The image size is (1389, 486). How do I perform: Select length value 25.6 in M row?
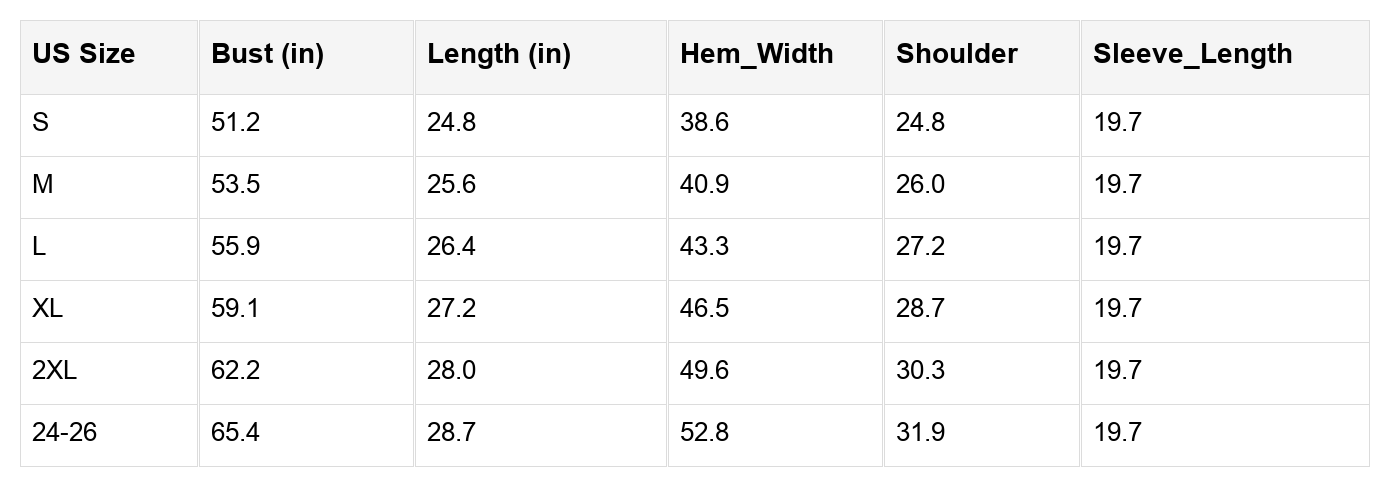click(x=451, y=185)
